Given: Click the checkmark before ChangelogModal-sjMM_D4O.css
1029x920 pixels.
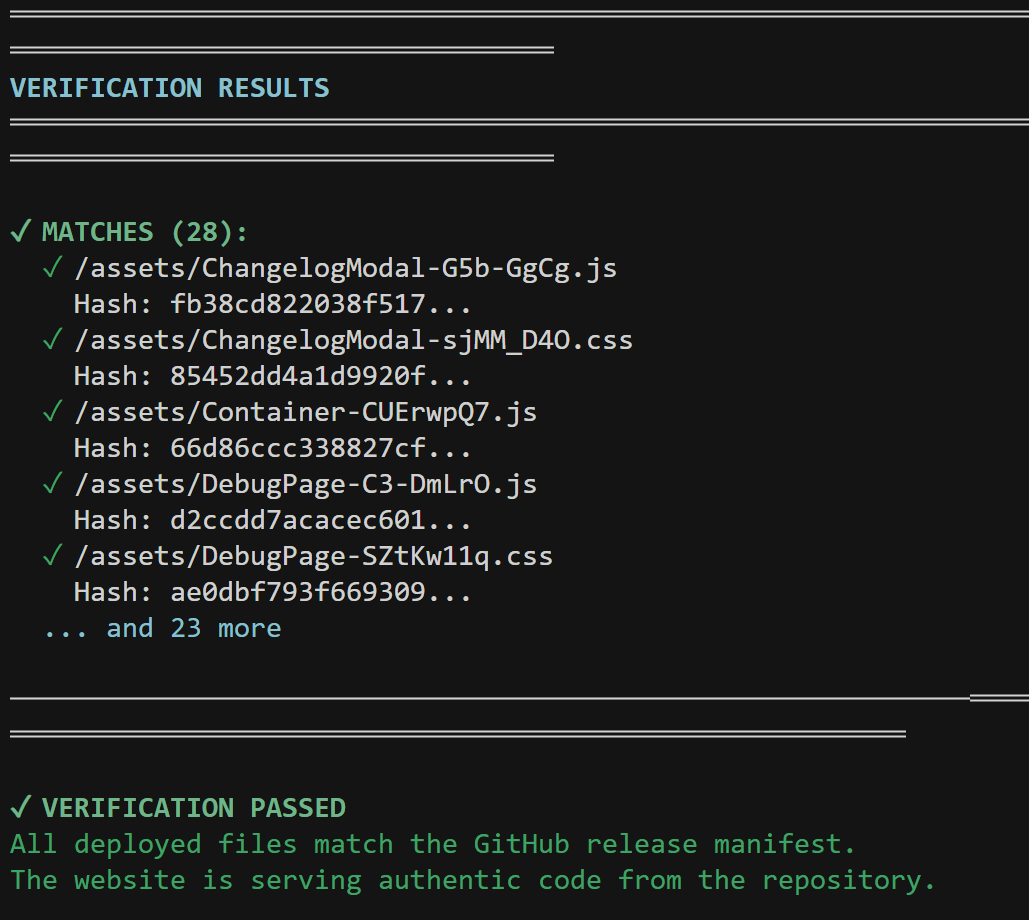Looking at the screenshot, I should pos(52,340).
